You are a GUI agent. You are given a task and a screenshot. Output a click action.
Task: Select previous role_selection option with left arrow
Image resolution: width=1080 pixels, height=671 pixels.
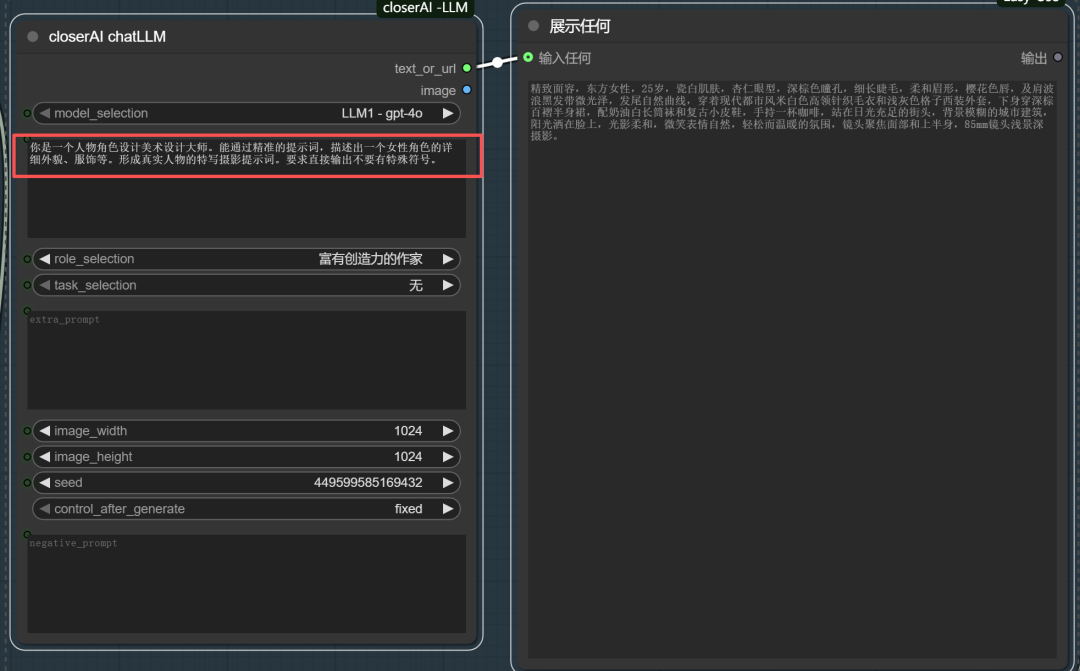(x=45, y=259)
